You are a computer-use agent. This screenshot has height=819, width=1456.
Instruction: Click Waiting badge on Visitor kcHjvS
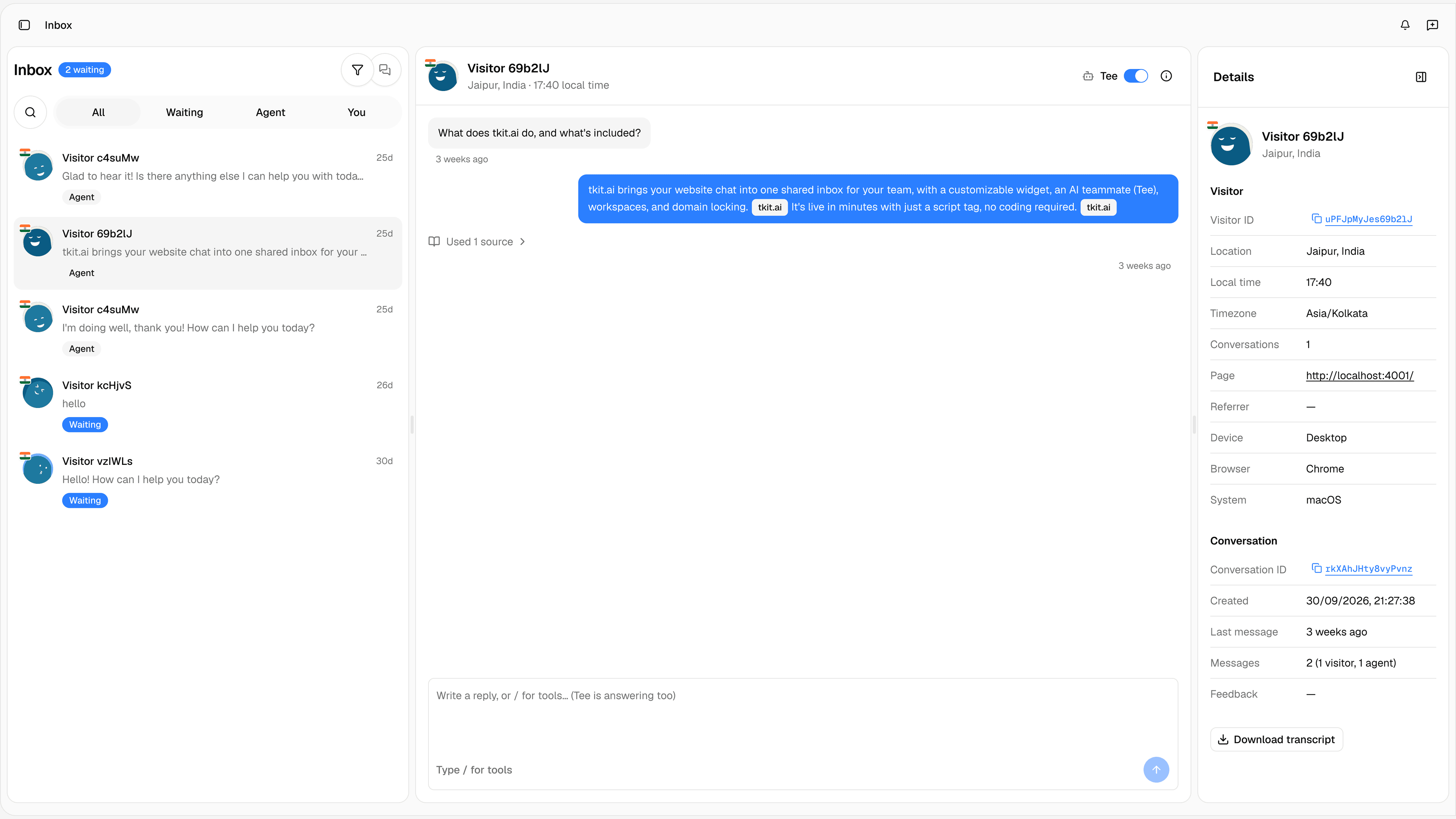(x=85, y=425)
